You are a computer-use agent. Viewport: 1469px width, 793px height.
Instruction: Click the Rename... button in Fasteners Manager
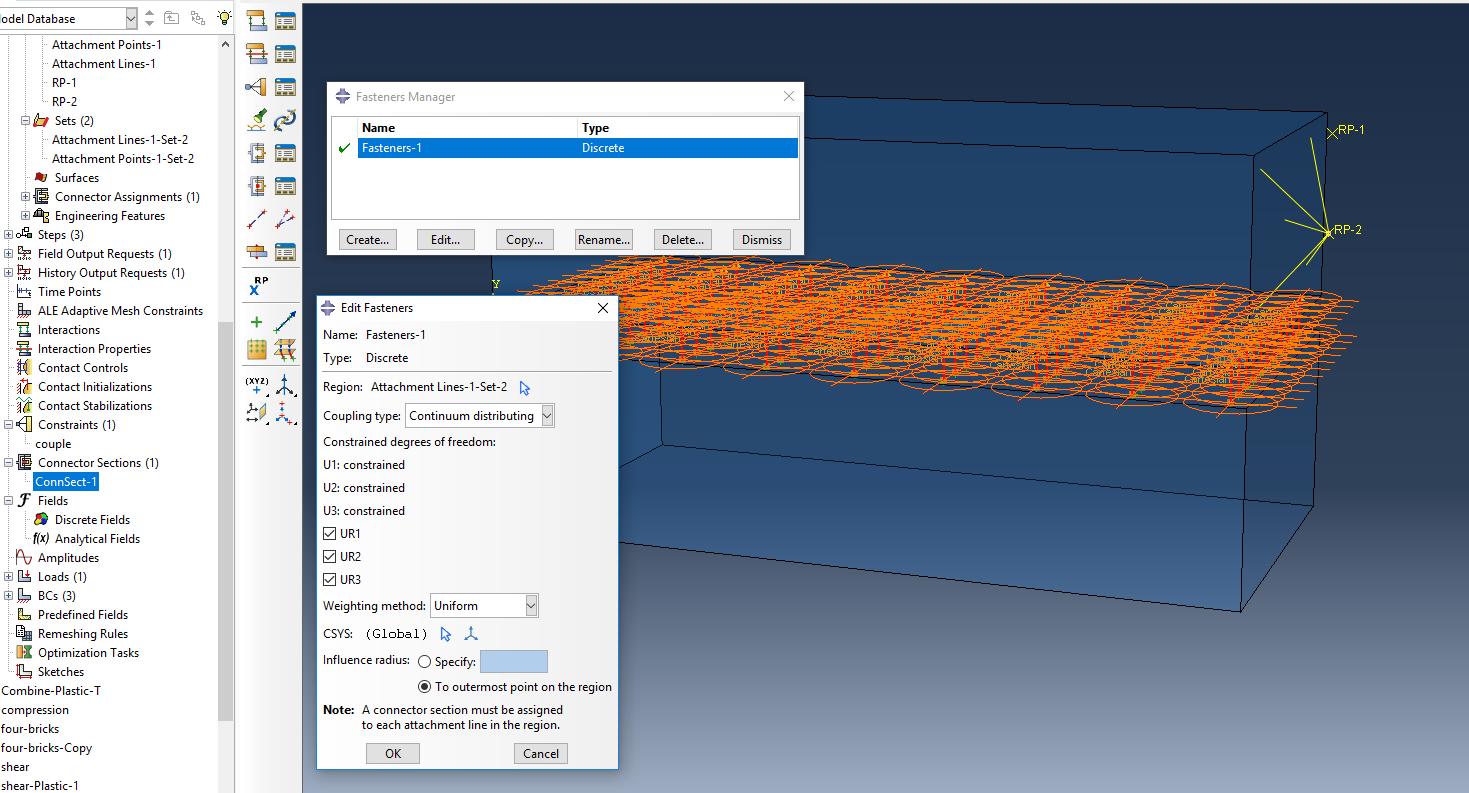click(604, 240)
